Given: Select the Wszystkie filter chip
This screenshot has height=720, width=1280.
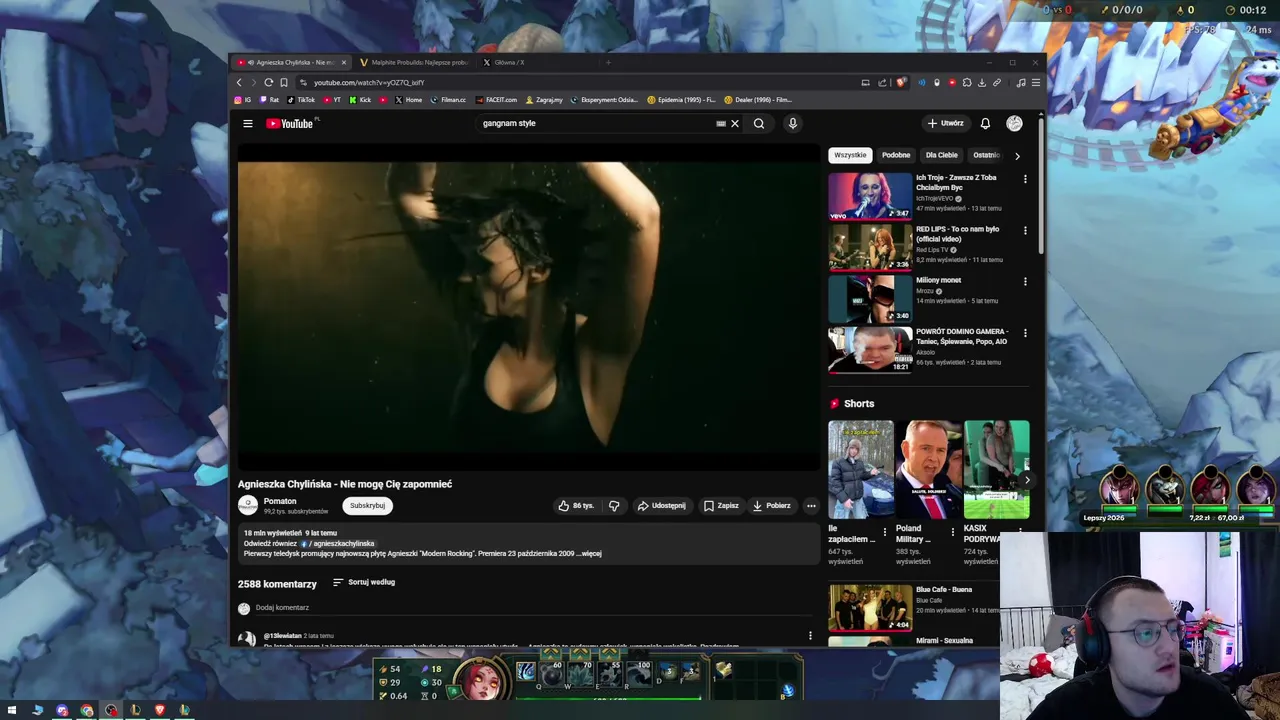Looking at the screenshot, I should point(850,155).
